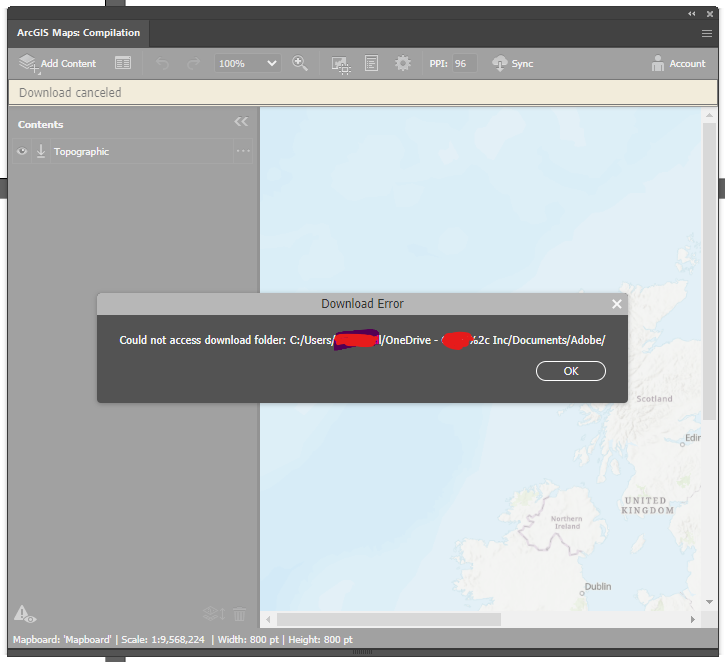
Task: Select the magnifier zoom-in tool
Action: click(x=300, y=63)
